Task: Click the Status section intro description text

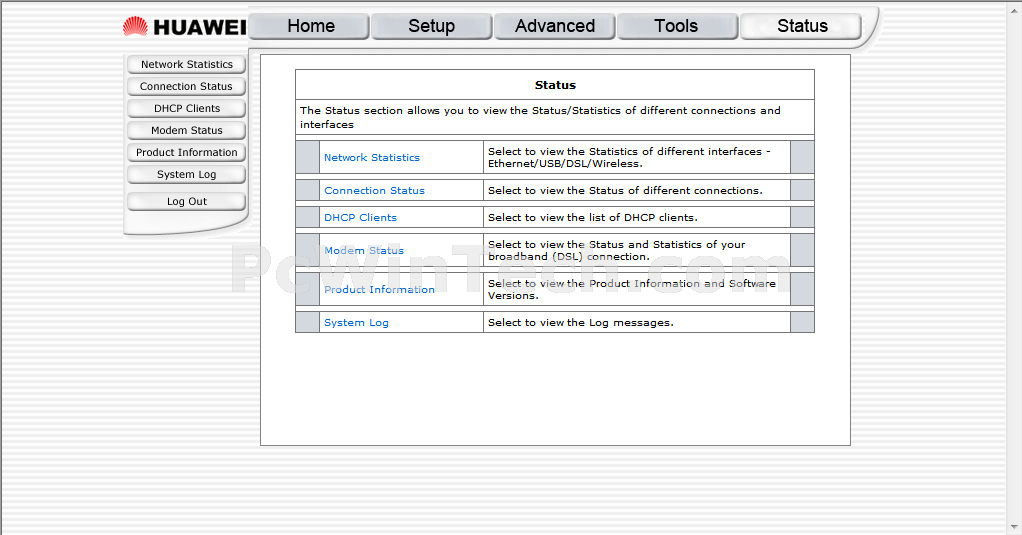Action: (x=540, y=118)
